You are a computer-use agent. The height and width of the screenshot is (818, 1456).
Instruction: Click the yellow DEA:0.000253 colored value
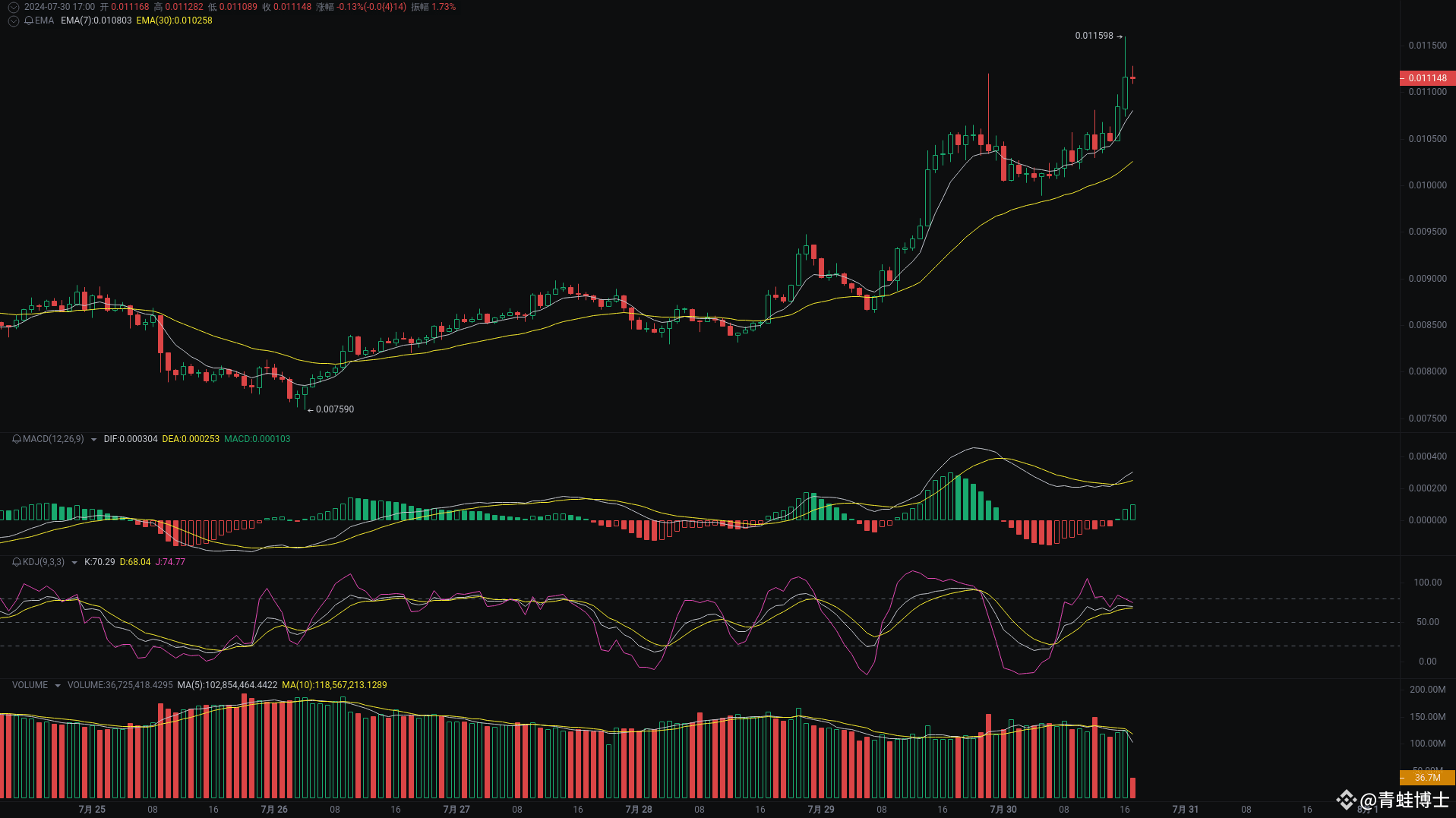pyautogui.click(x=191, y=439)
